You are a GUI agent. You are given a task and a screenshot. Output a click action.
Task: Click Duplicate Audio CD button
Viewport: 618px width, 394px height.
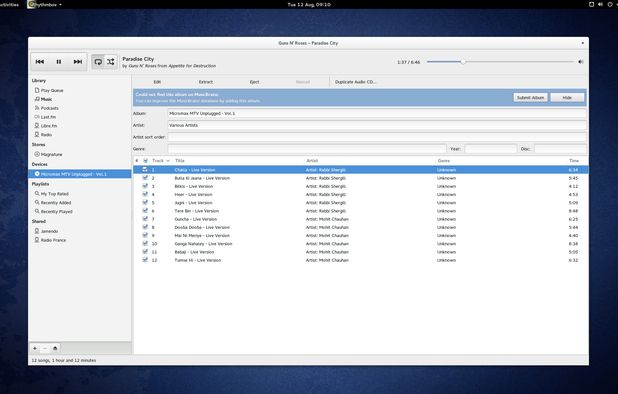pos(355,82)
